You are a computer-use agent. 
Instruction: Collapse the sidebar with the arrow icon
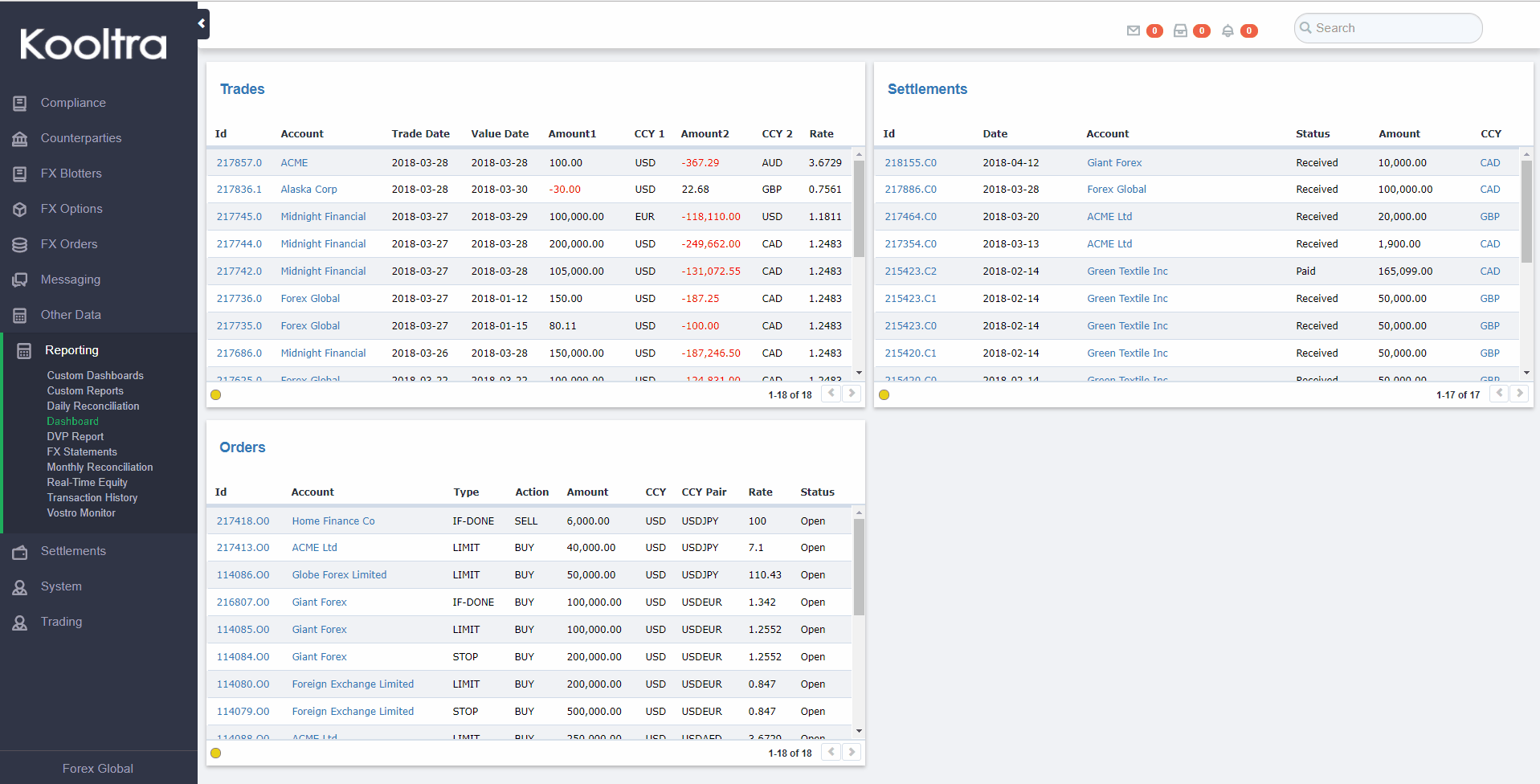(202, 23)
